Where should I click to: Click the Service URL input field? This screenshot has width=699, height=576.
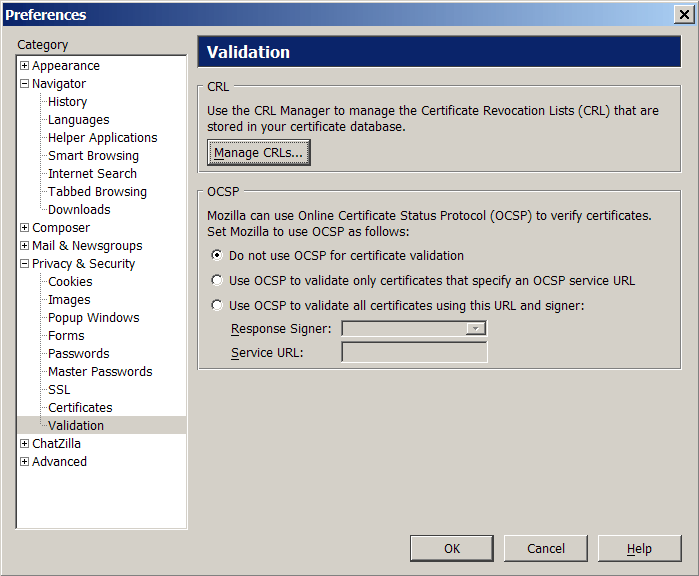coord(414,352)
